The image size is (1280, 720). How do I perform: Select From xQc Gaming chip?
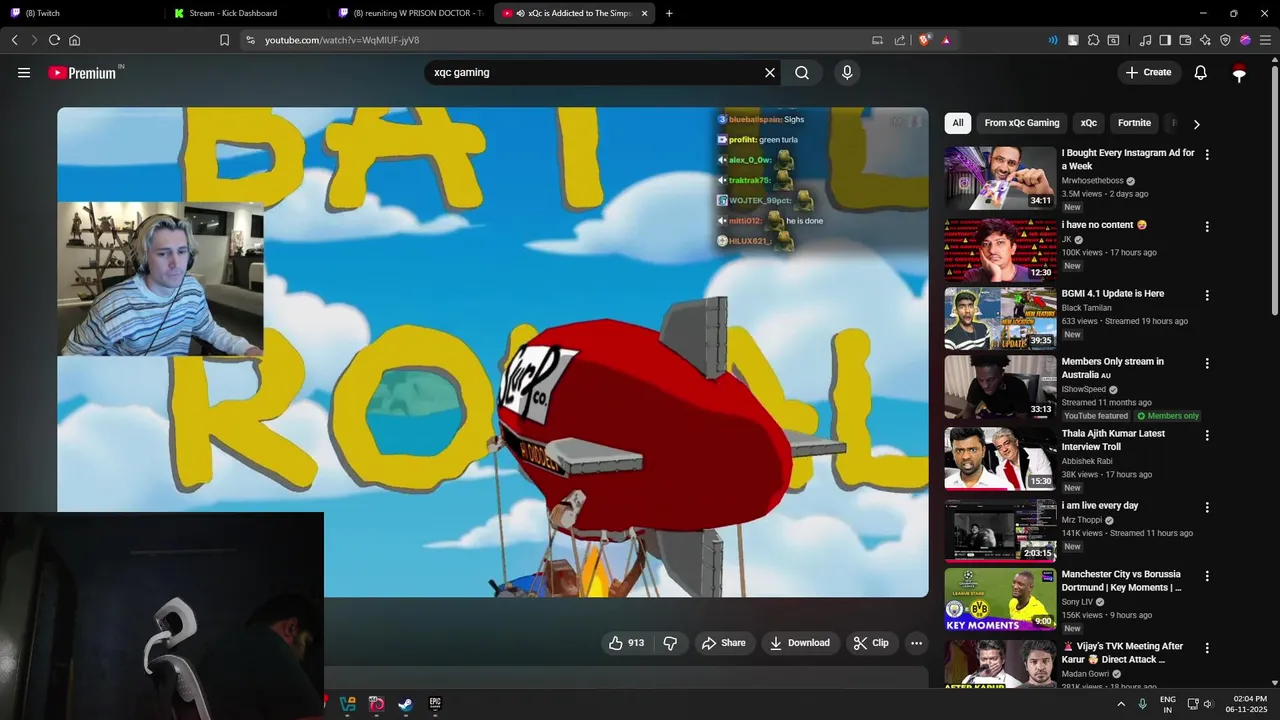tap(1022, 123)
